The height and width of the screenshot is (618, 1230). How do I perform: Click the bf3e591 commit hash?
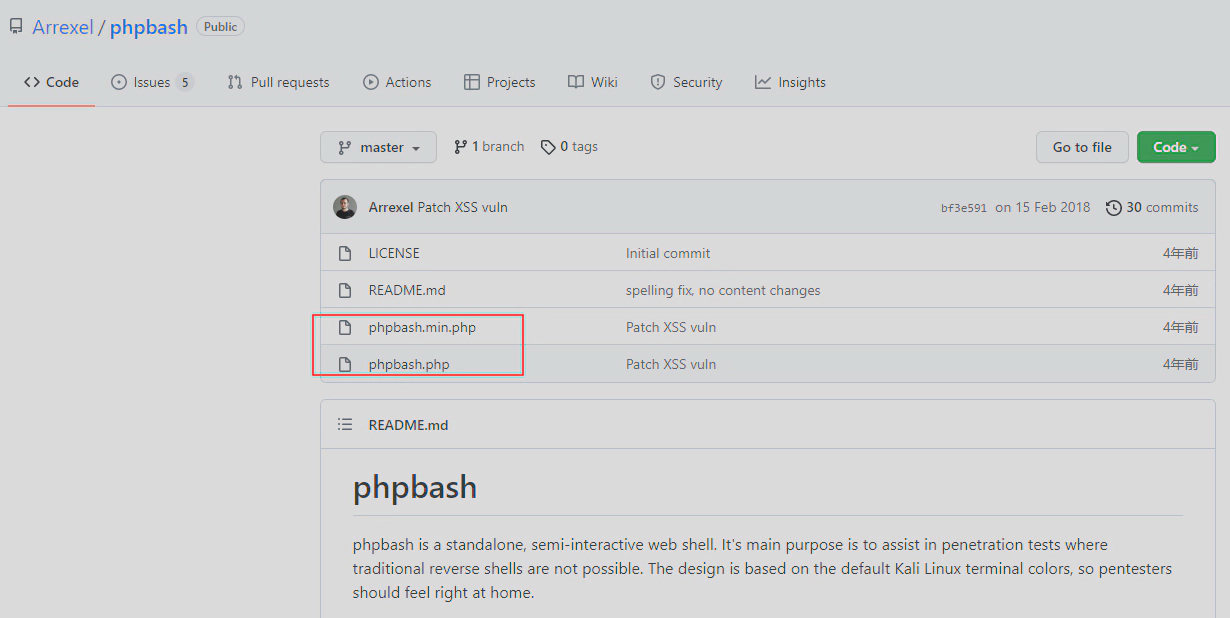pyautogui.click(x=963, y=208)
